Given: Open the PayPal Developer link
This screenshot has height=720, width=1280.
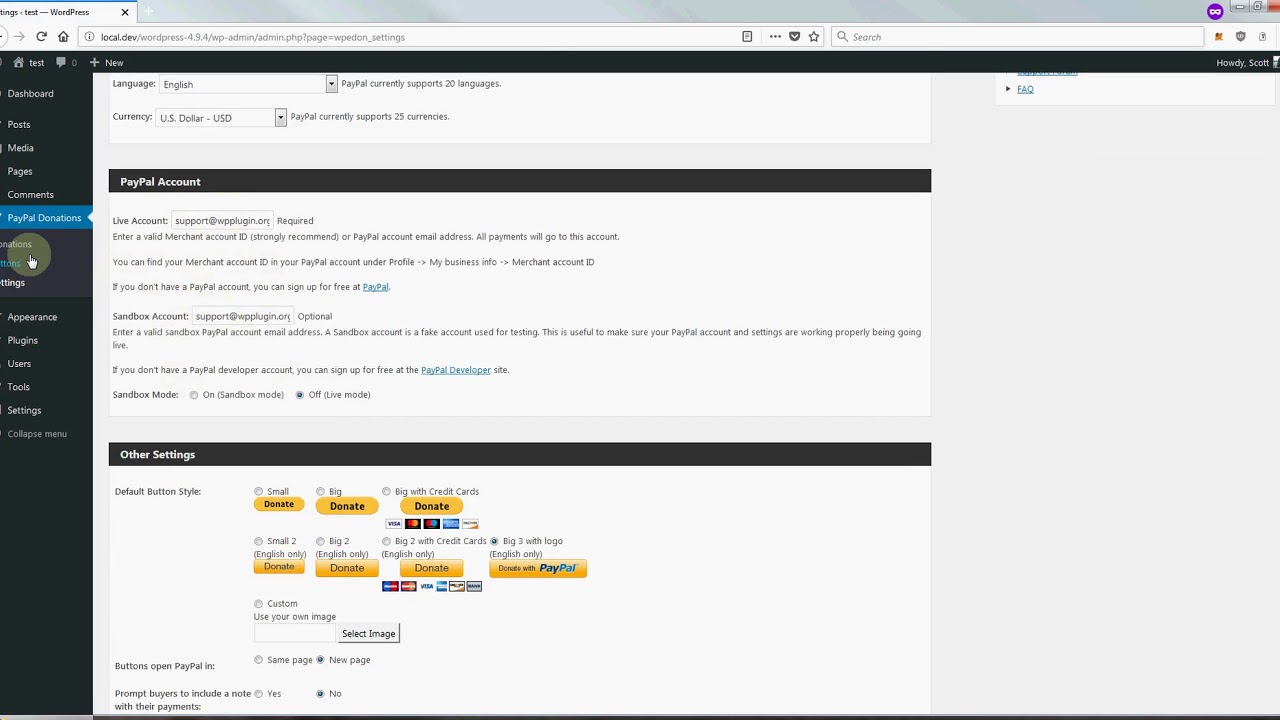Looking at the screenshot, I should tap(456, 370).
